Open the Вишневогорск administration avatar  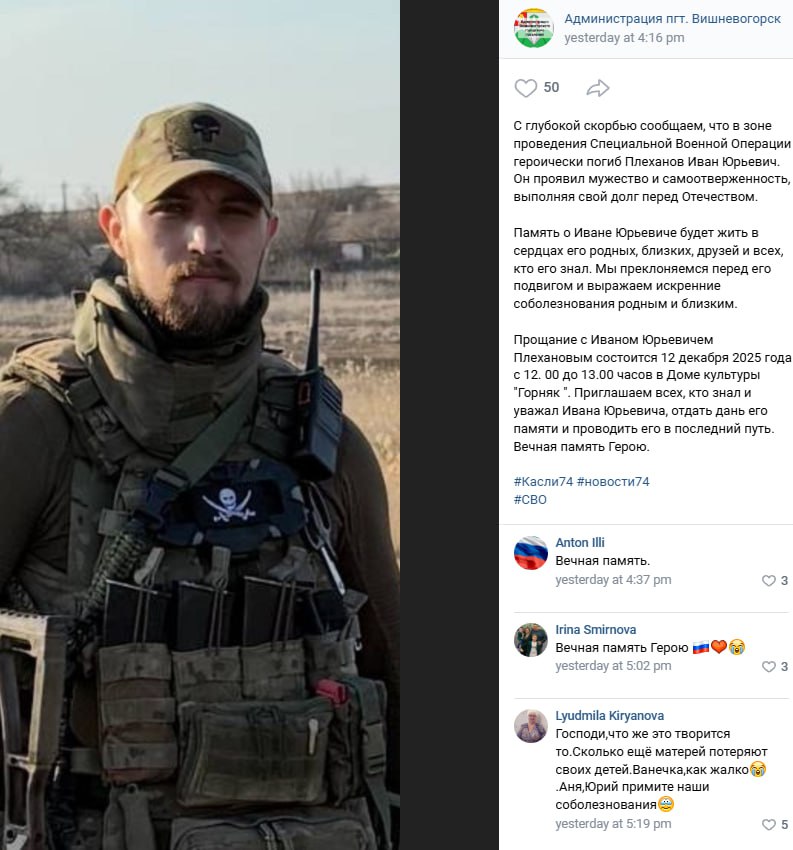[533, 28]
